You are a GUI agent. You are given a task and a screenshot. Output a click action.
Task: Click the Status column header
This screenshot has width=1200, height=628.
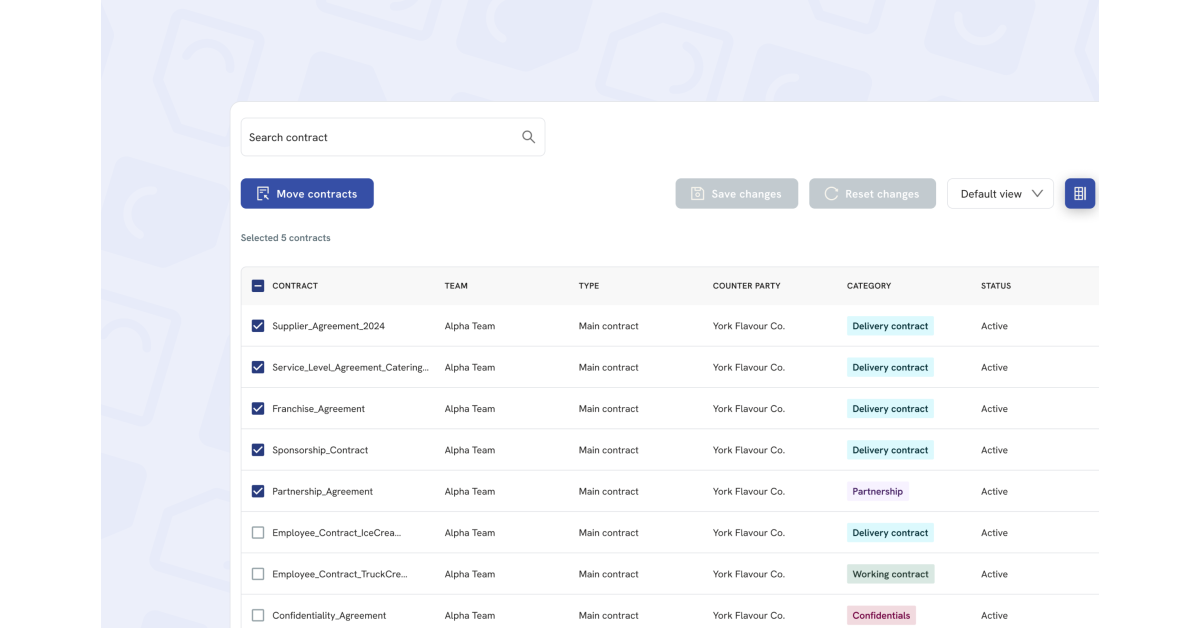tap(995, 286)
